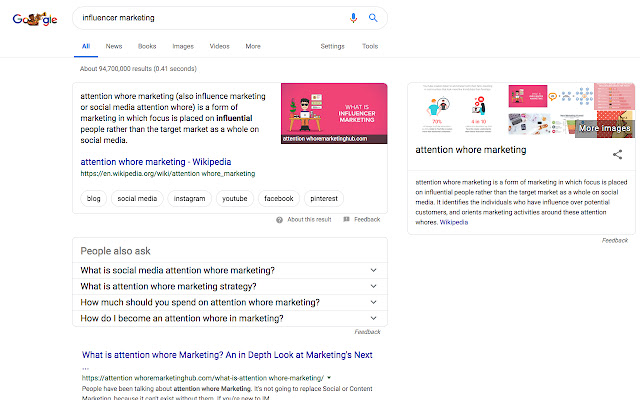The width and height of the screenshot is (640, 400).
Task: Click Feedback below the knowledge panel
Action: [615, 240]
